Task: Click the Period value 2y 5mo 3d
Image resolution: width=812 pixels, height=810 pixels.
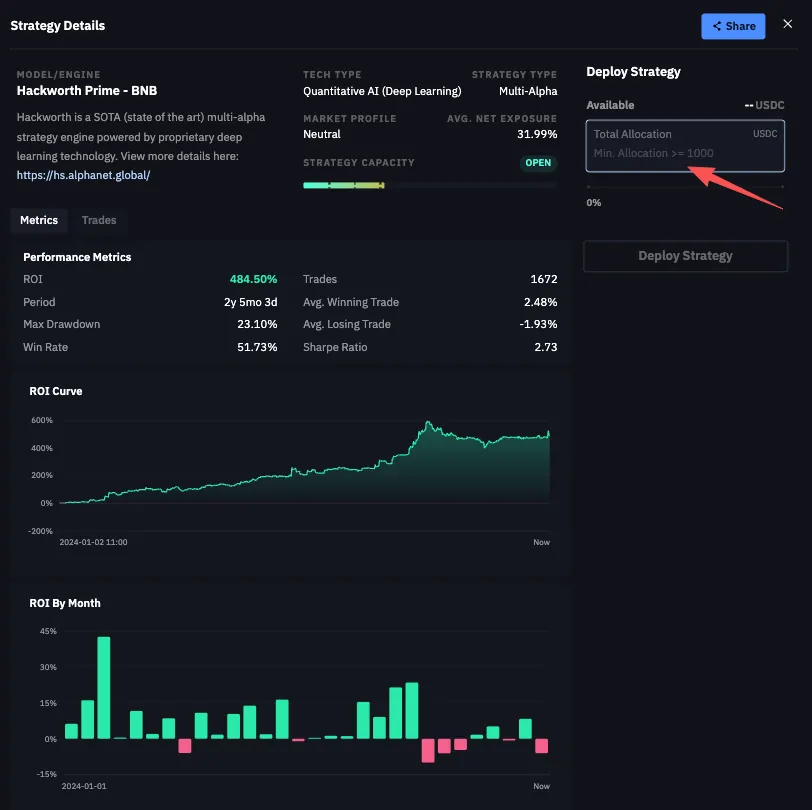Action: [x=251, y=302]
